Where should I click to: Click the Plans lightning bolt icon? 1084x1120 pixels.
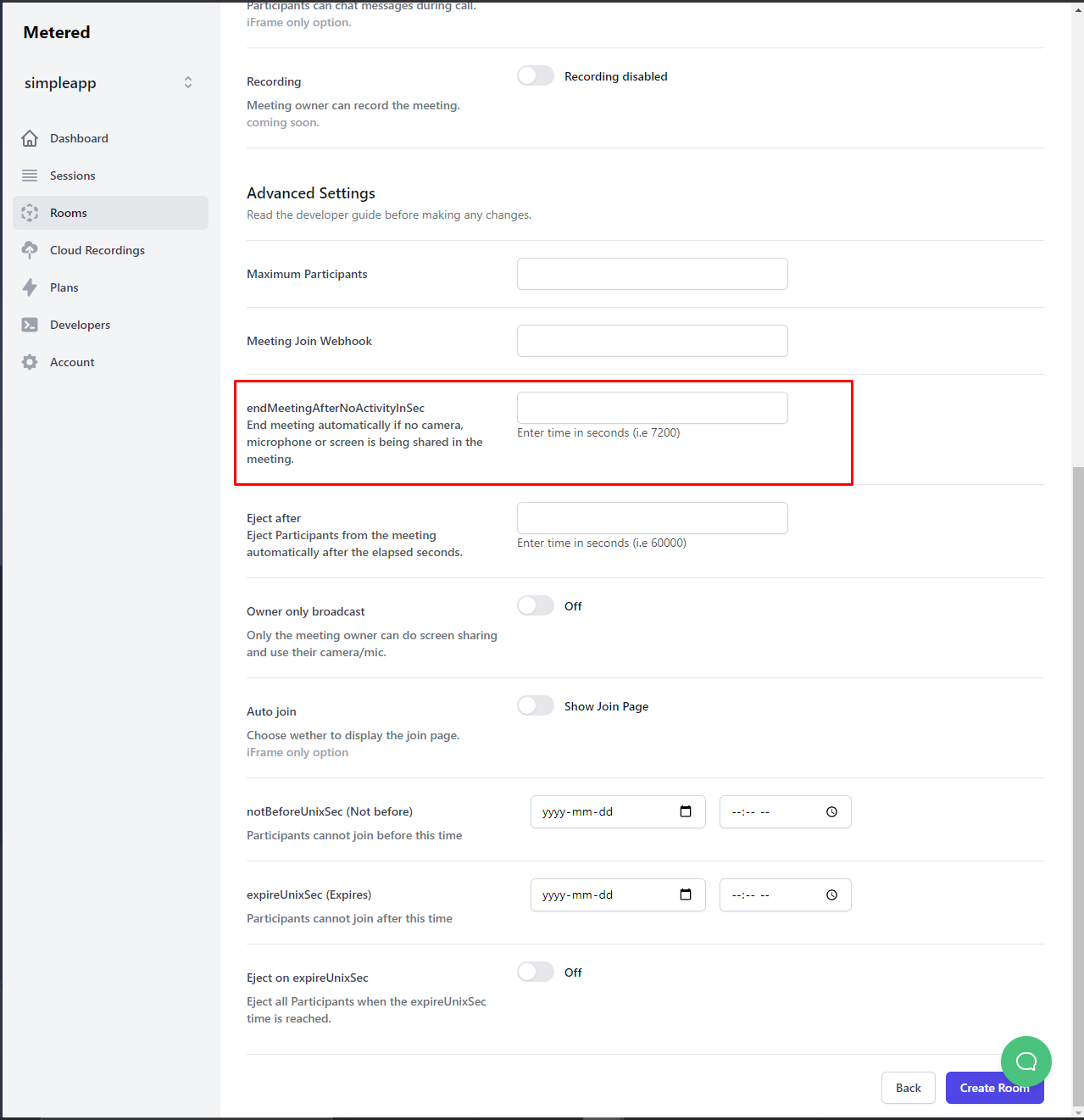click(x=30, y=287)
